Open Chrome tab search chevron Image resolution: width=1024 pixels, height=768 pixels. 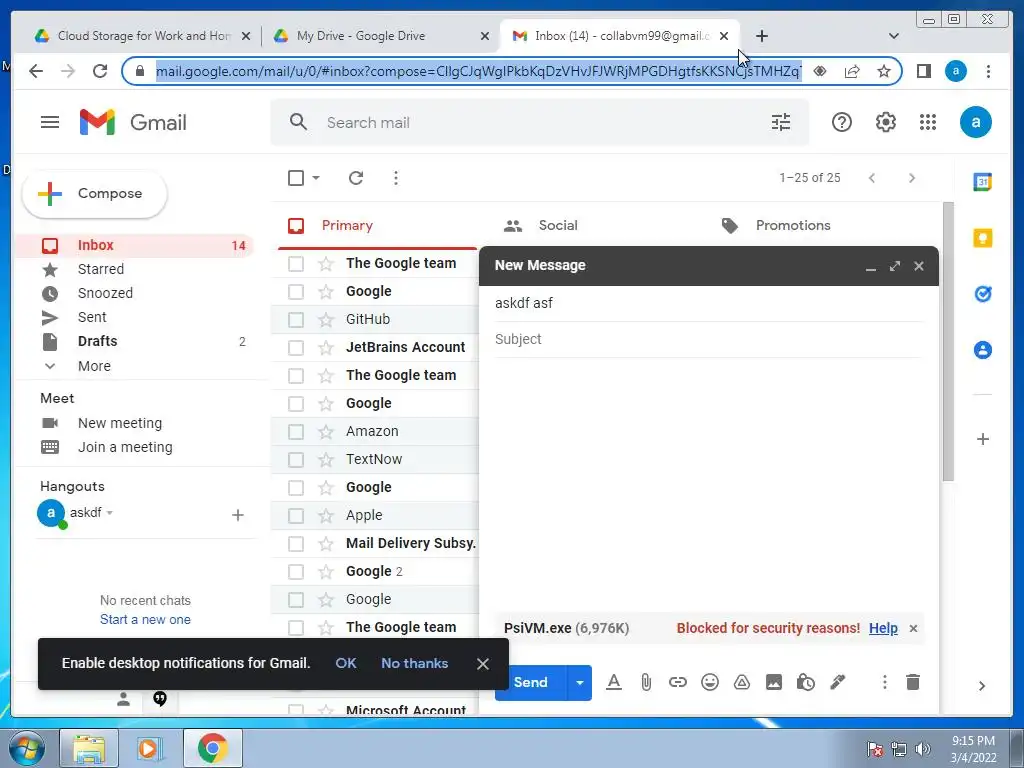point(893,36)
